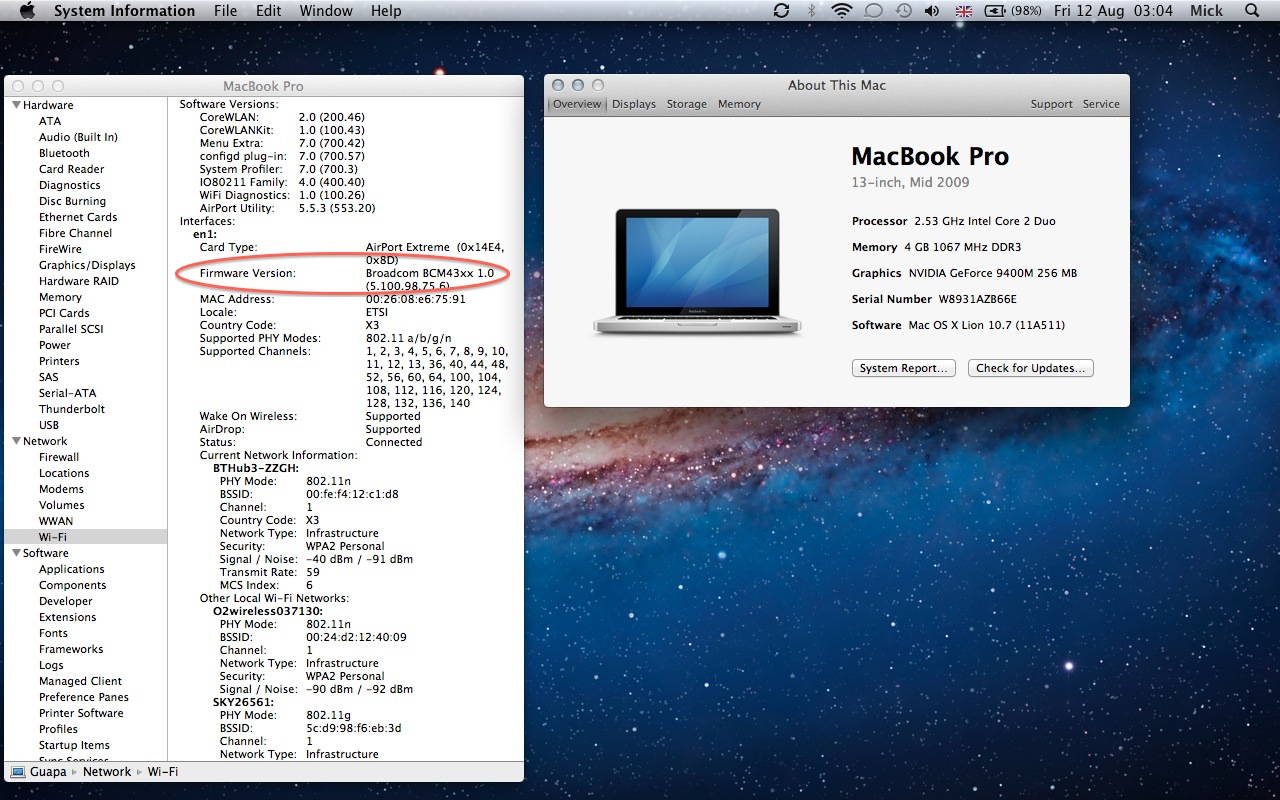Choose Power in the sidebar

pos(55,345)
